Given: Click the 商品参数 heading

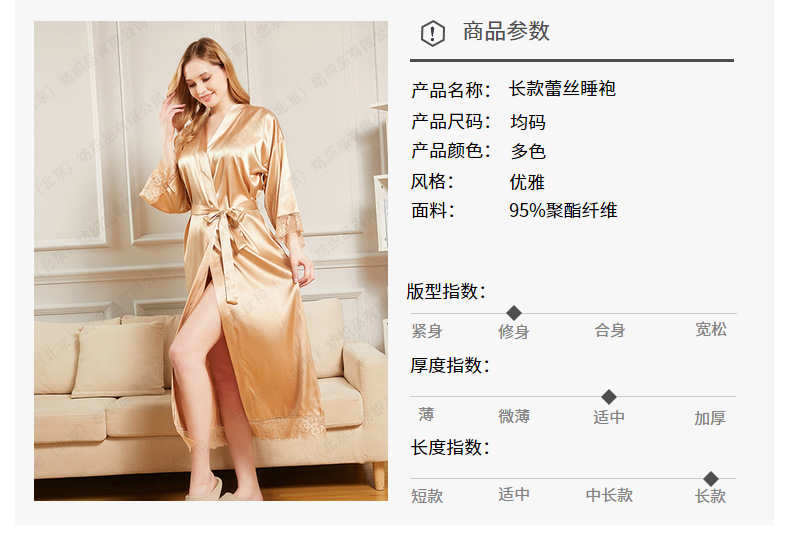Looking at the screenshot, I should point(506,31).
